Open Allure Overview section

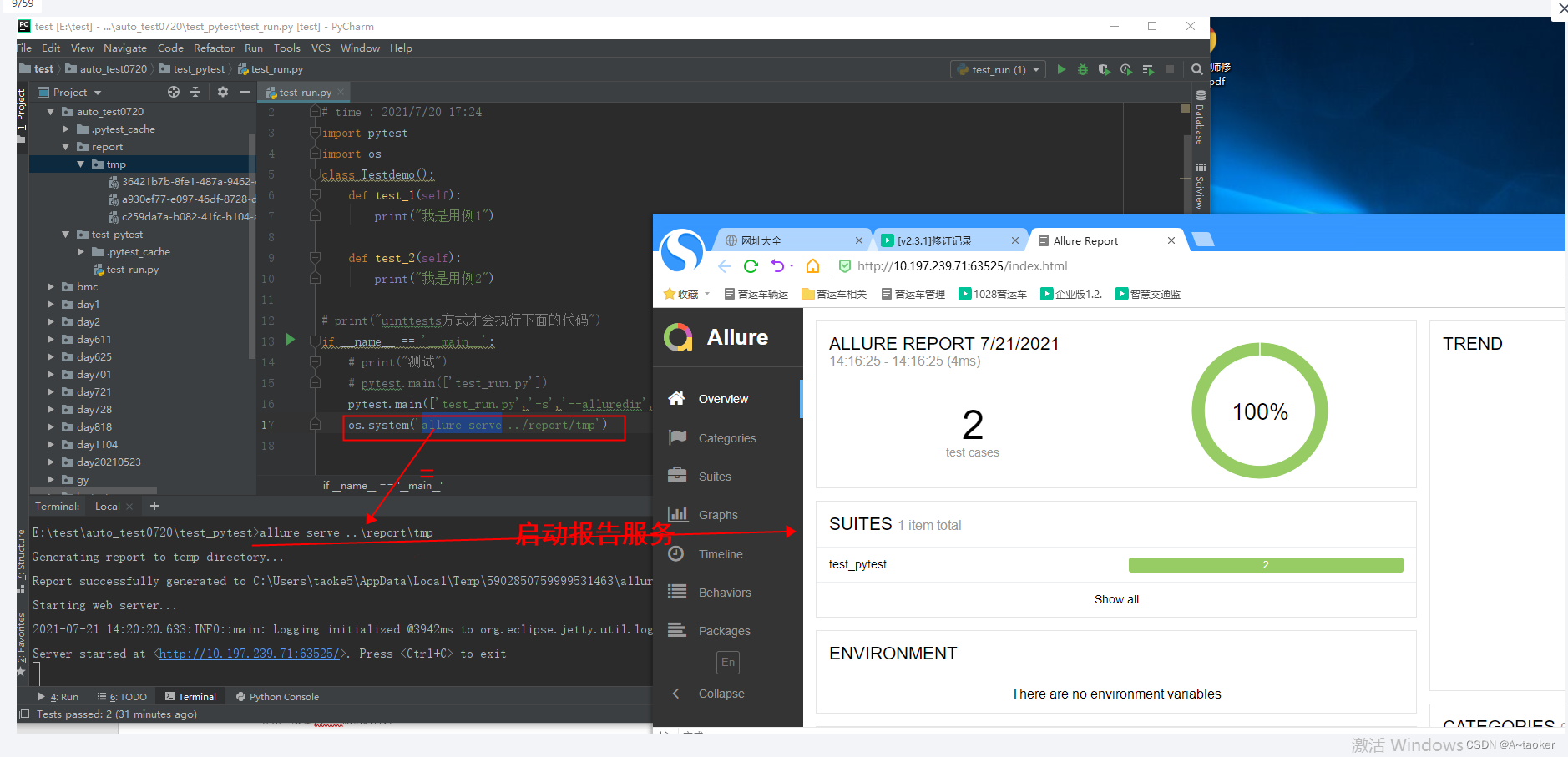[727, 399]
